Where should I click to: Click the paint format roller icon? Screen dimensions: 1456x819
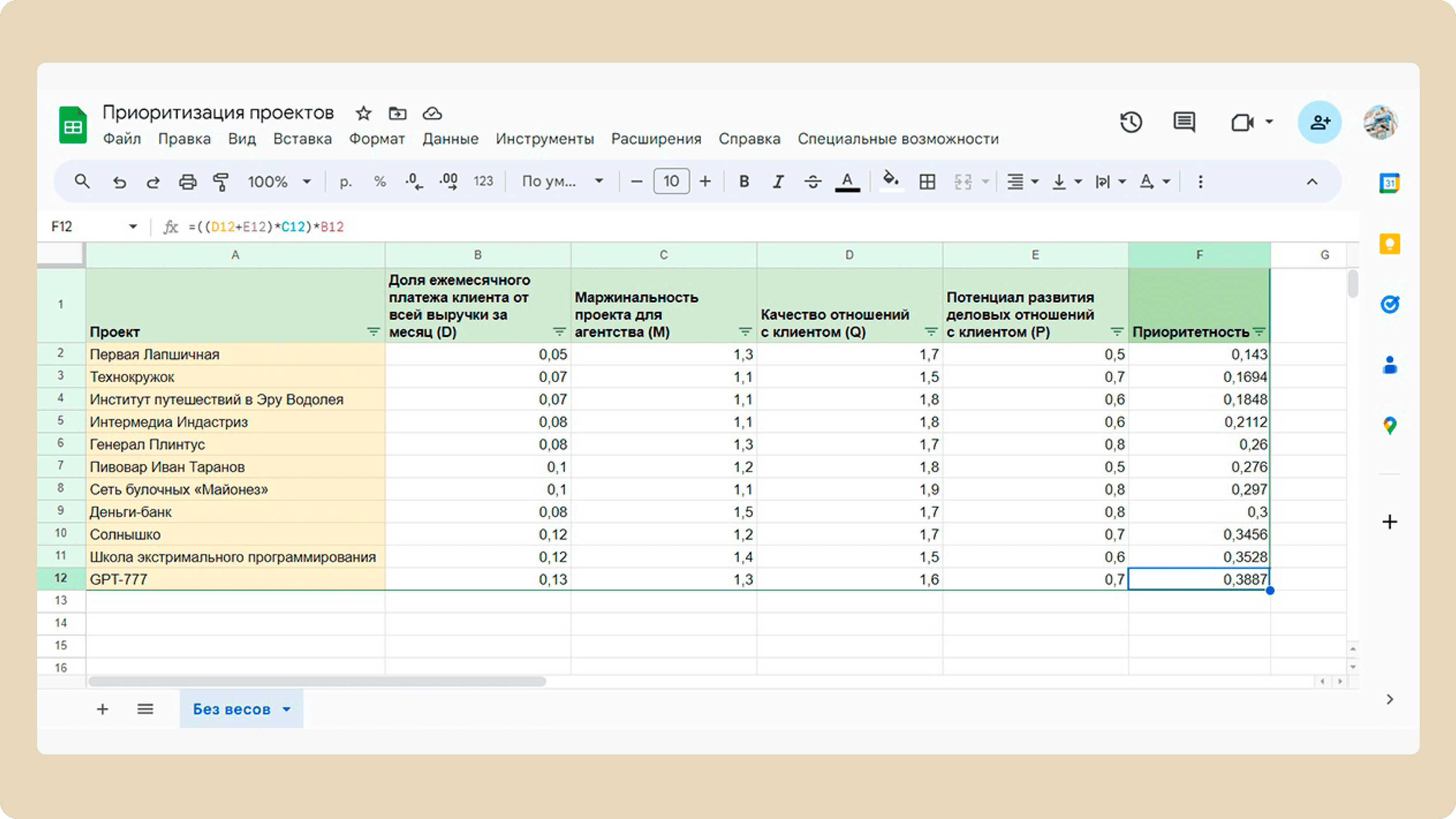[x=221, y=182]
